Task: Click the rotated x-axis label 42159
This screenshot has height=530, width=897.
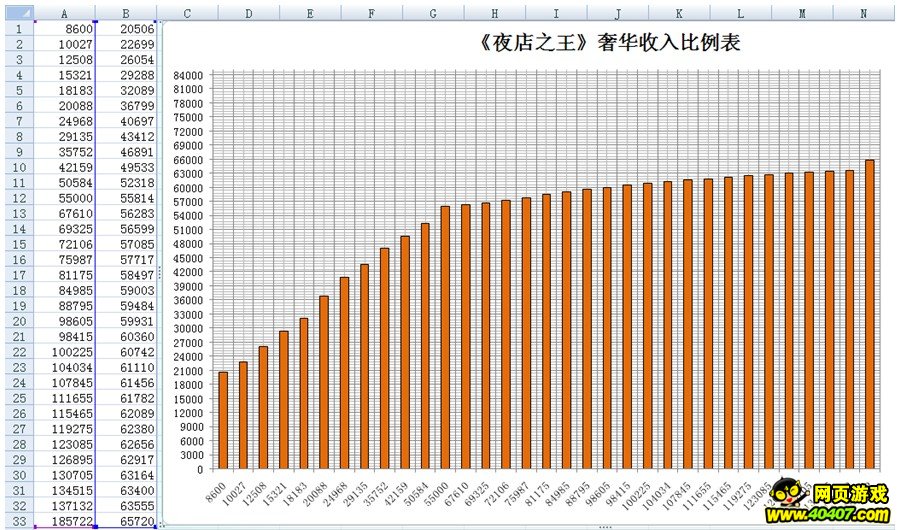Action: (x=396, y=493)
